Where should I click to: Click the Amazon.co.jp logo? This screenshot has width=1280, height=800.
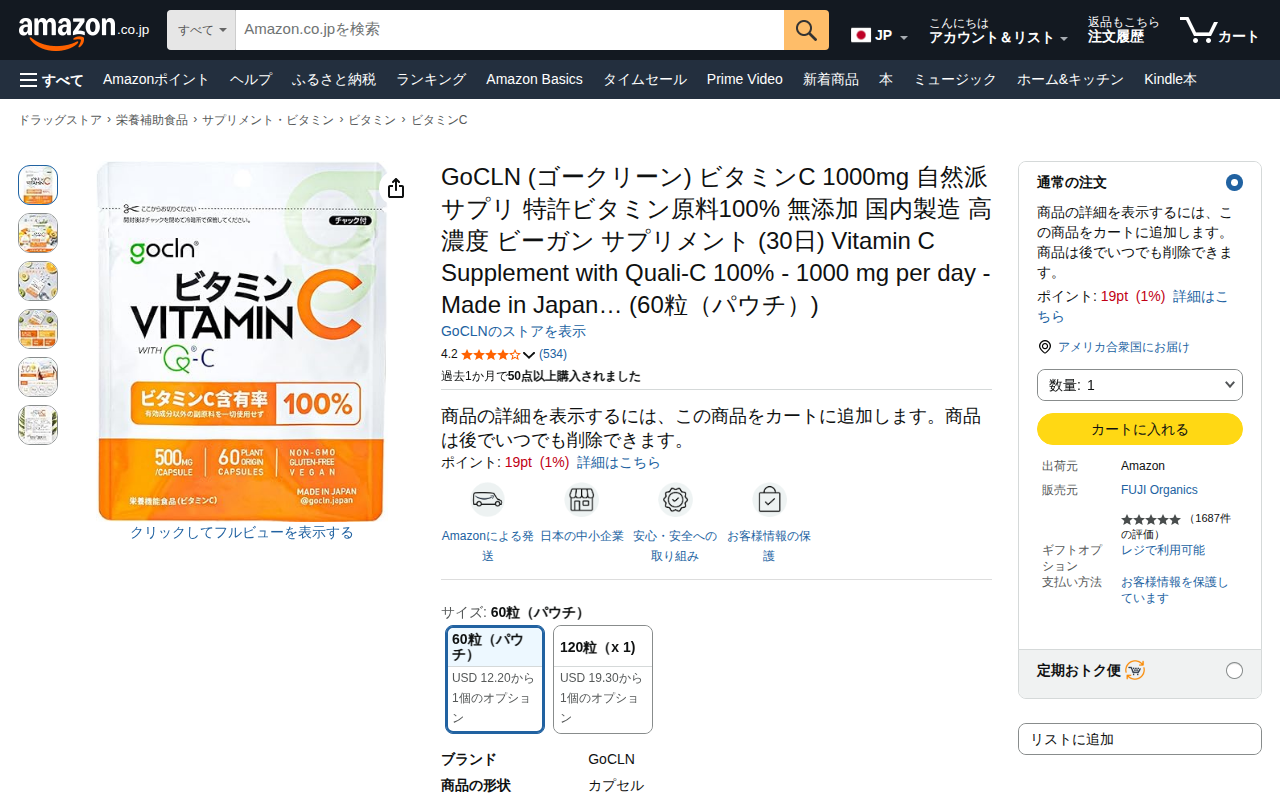coord(84,30)
